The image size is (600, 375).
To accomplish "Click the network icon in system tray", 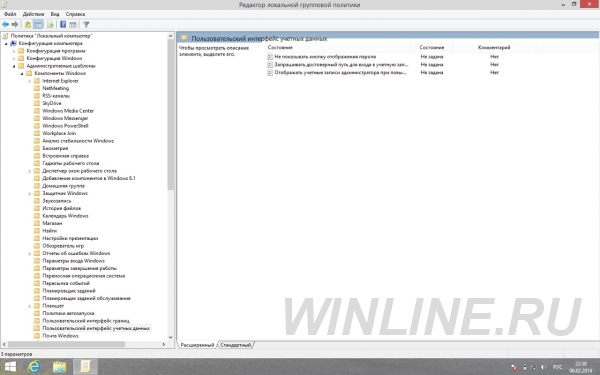I will tap(533, 367).
